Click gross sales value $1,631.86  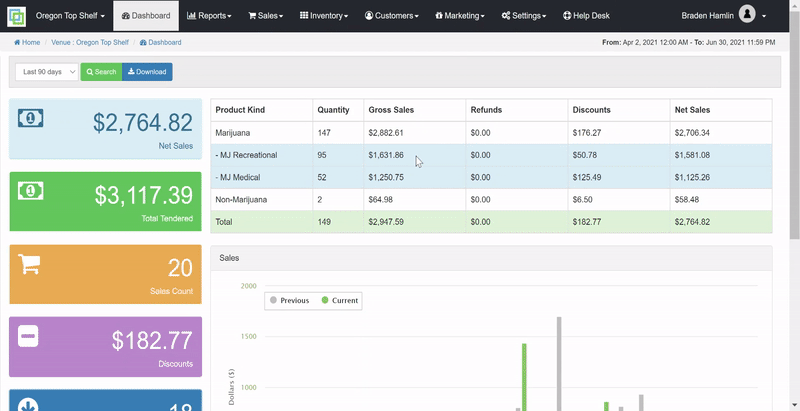point(386,155)
